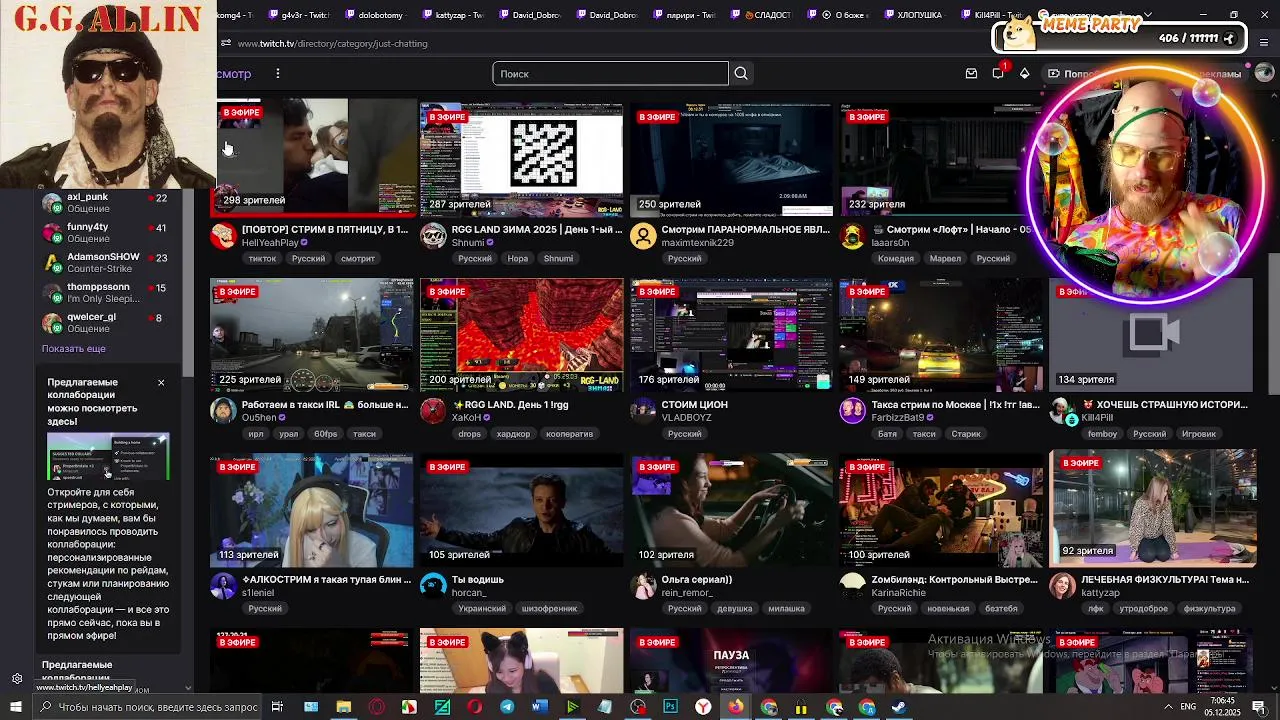The image size is (1280, 720).
Task: Click horcan_ channel avatar
Action: [x=433, y=586]
